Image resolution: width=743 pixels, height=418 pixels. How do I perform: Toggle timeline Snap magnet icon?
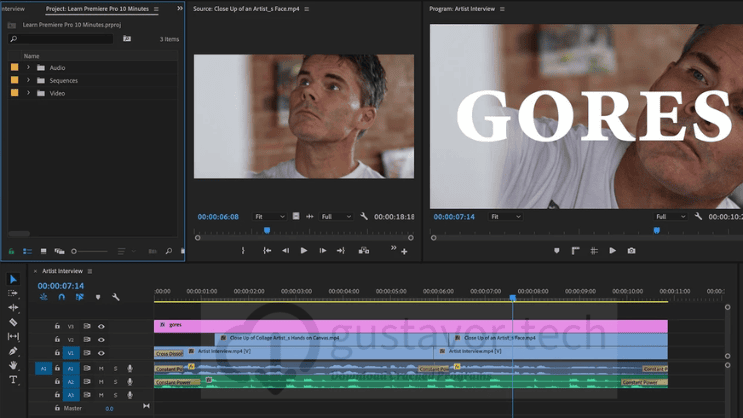62,297
